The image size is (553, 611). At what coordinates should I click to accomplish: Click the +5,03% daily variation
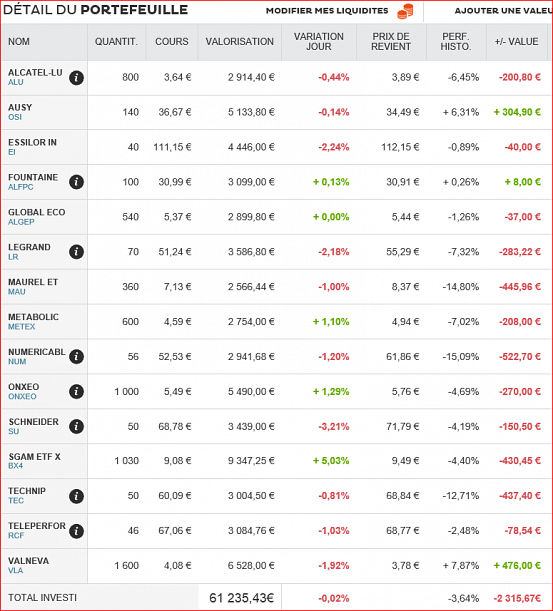[331, 461]
